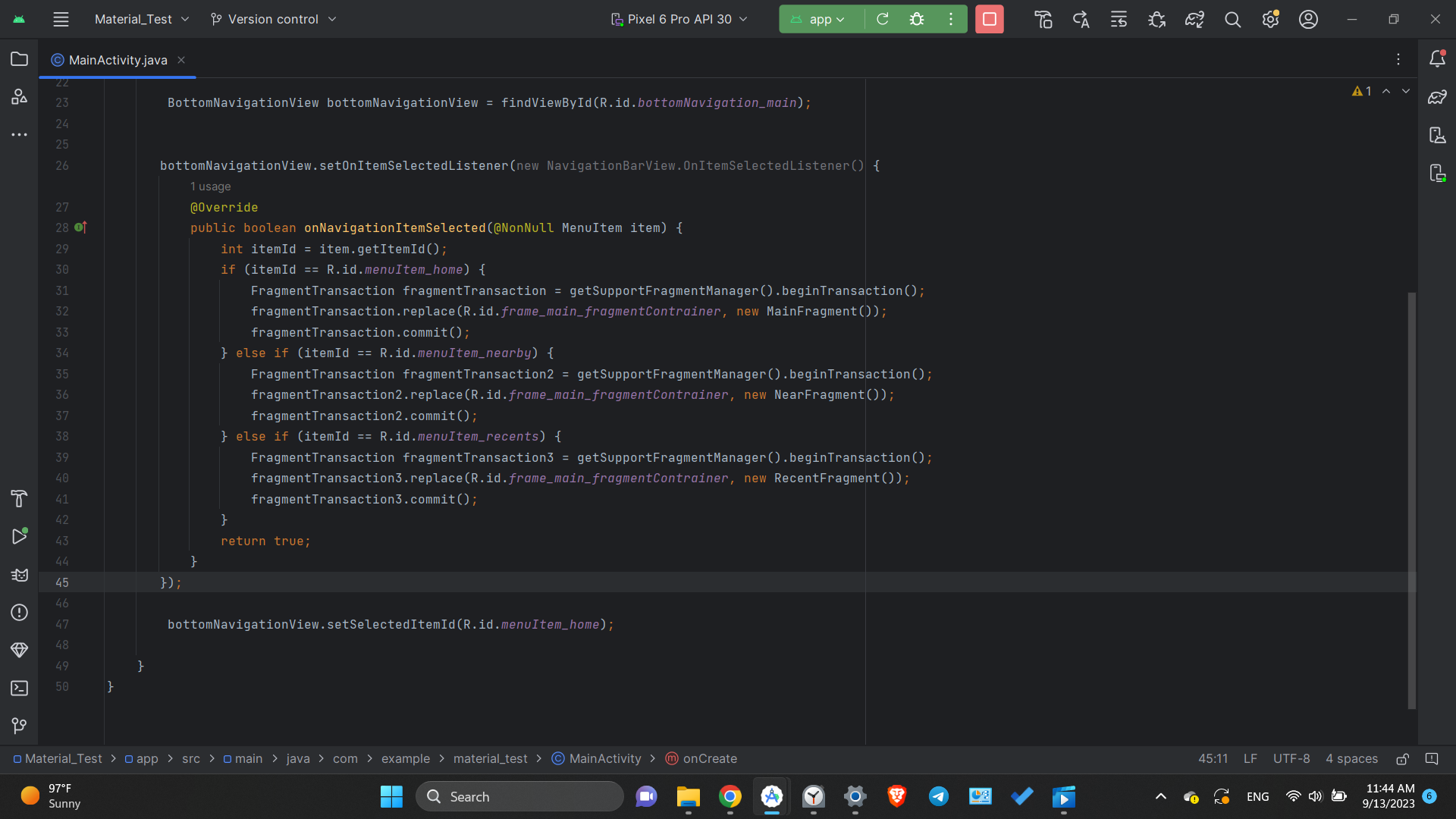
Task: Close the MainActivity.java tab
Action: tap(181, 60)
